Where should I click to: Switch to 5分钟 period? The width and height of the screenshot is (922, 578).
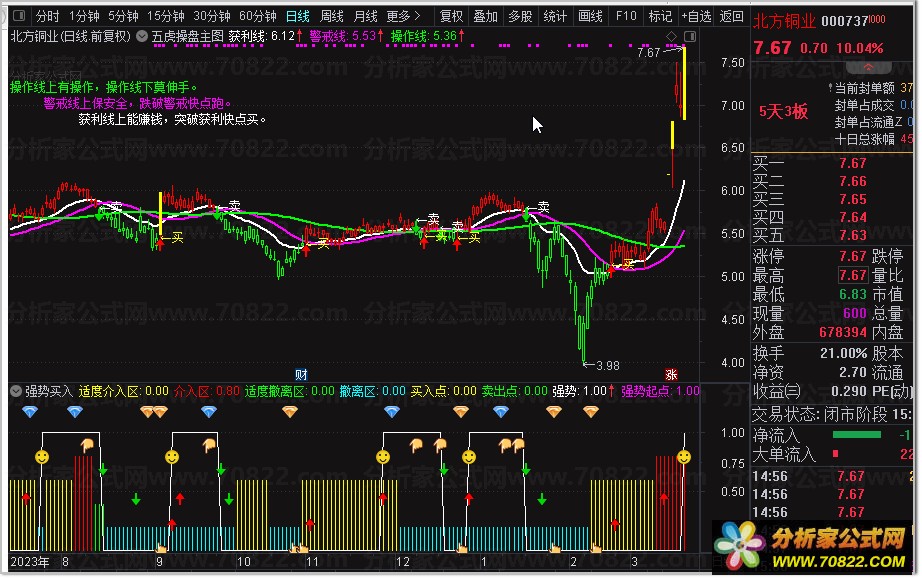[122, 16]
